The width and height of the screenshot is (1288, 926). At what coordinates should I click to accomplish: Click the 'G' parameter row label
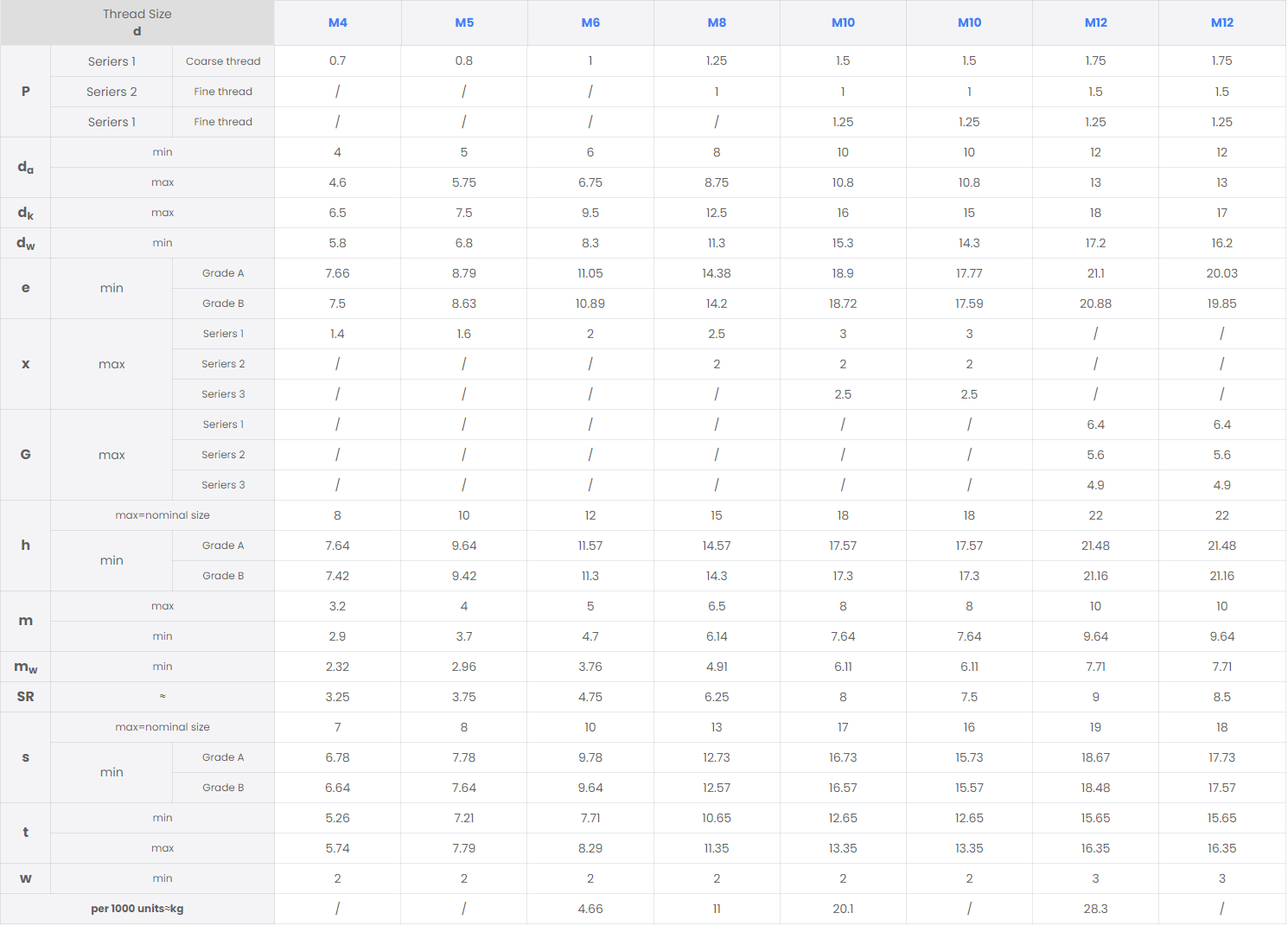(x=26, y=455)
